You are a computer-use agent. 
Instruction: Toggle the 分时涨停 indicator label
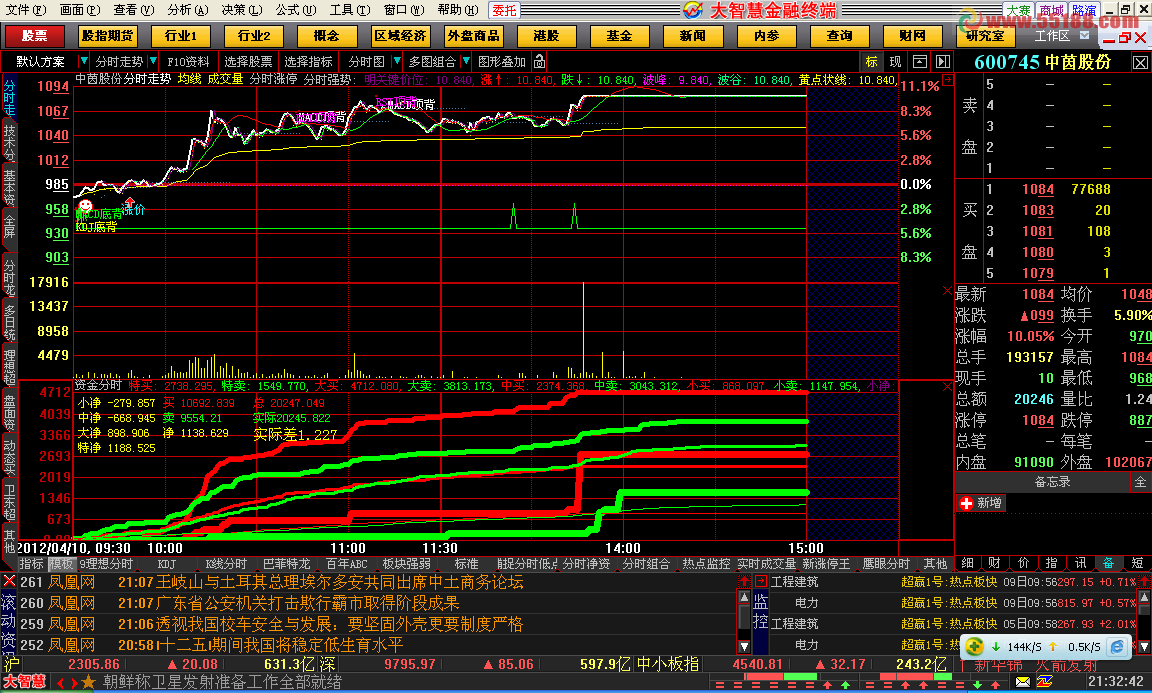coord(273,79)
